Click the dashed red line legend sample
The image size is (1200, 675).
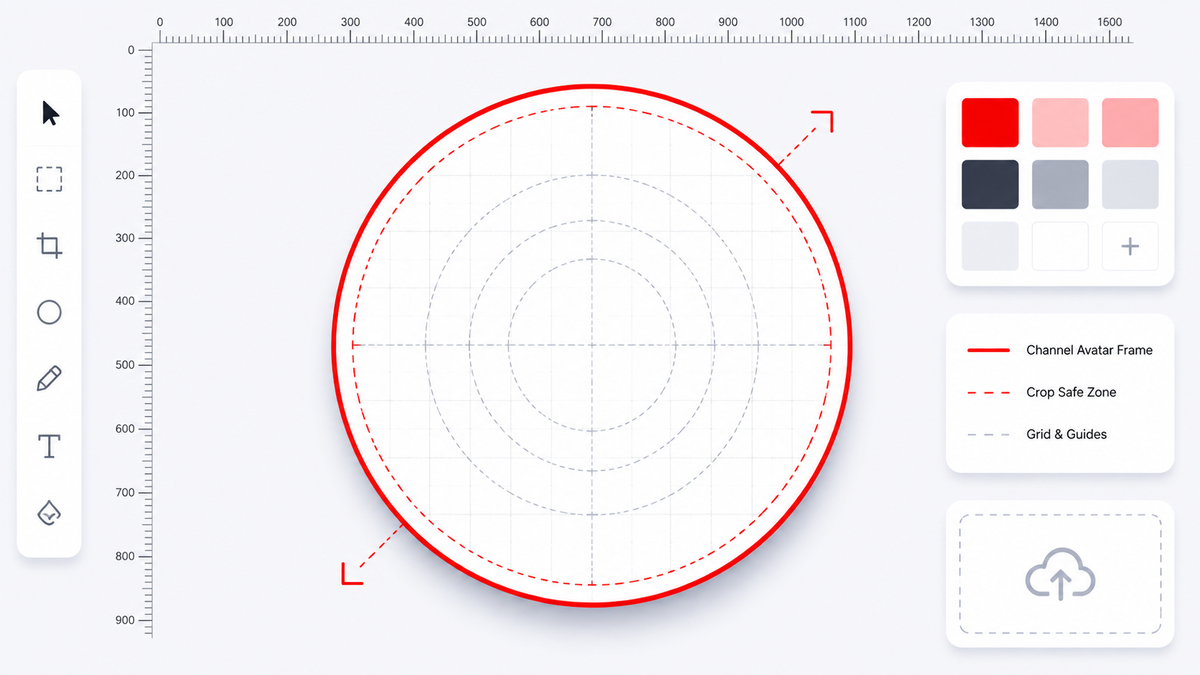[x=988, y=392]
